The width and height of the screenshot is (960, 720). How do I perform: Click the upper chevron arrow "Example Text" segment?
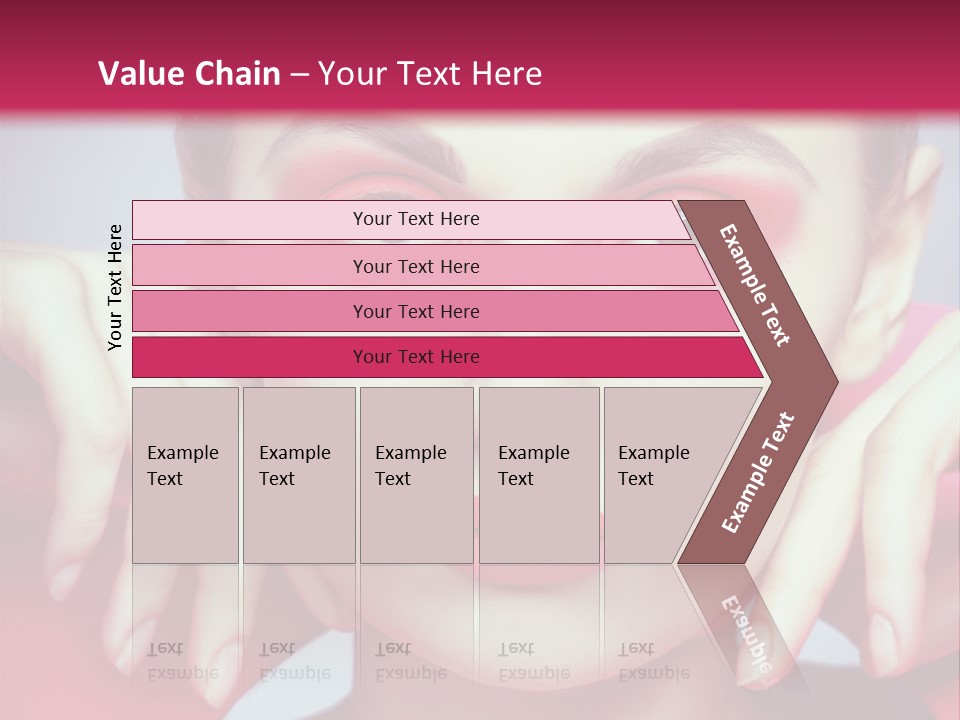pos(757,287)
